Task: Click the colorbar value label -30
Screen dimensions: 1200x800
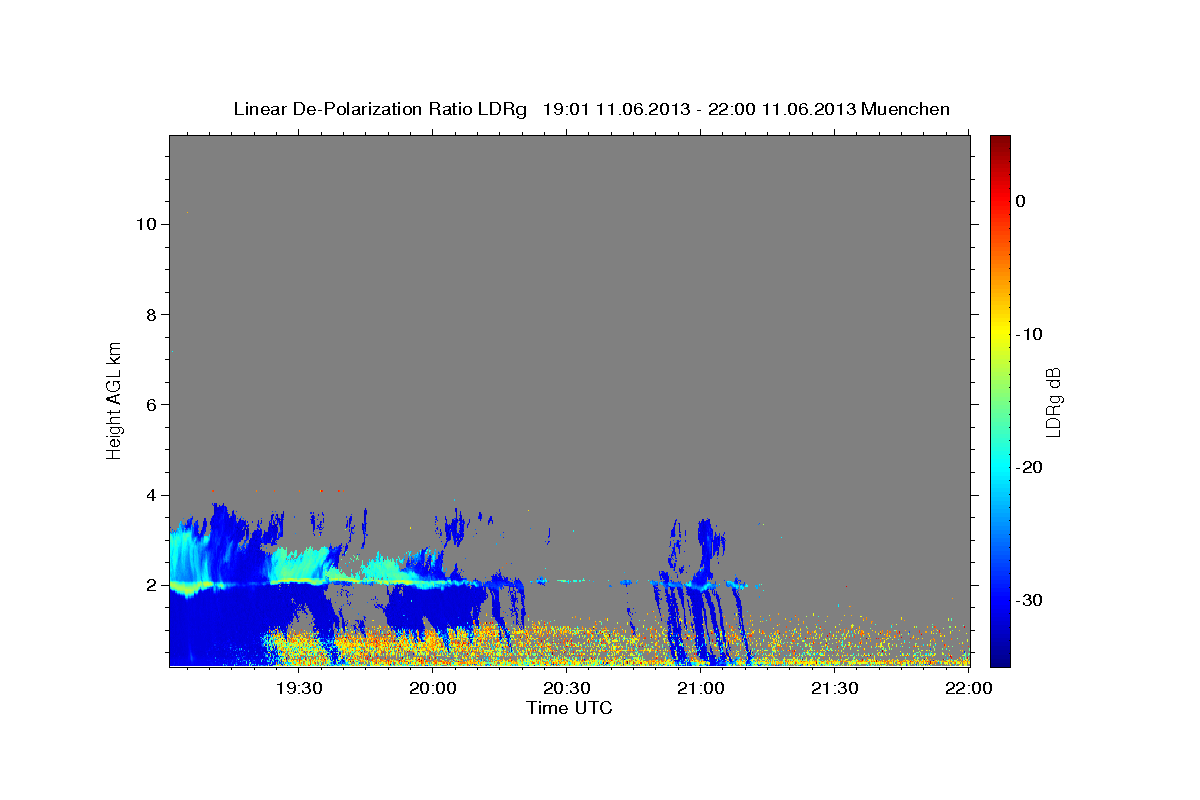Action: [x=1029, y=600]
